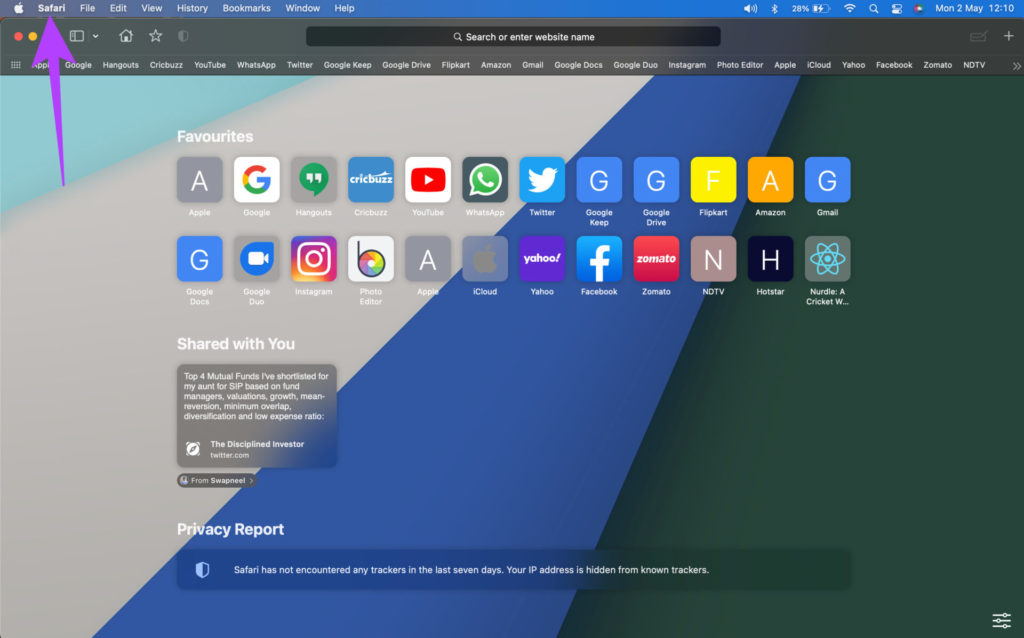Click the volume icon in menu bar
This screenshot has width=1024, height=638.
[750, 8]
